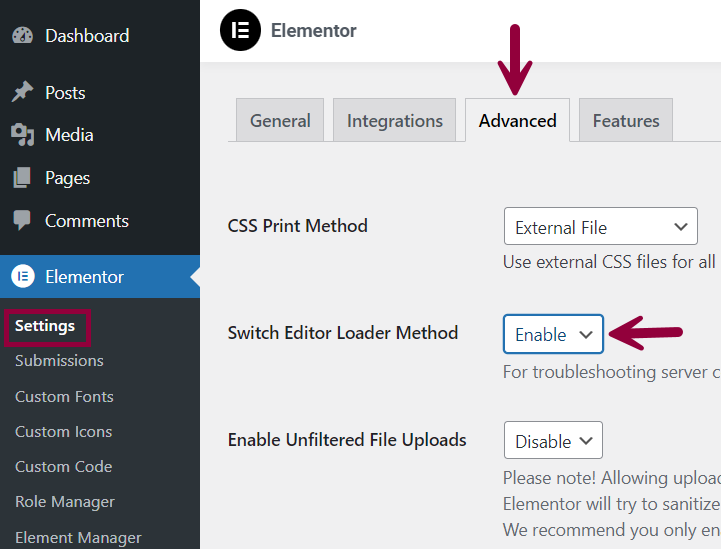The width and height of the screenshot is (721, 549).
Task: Open the Role Manager link
Action: 65,502
